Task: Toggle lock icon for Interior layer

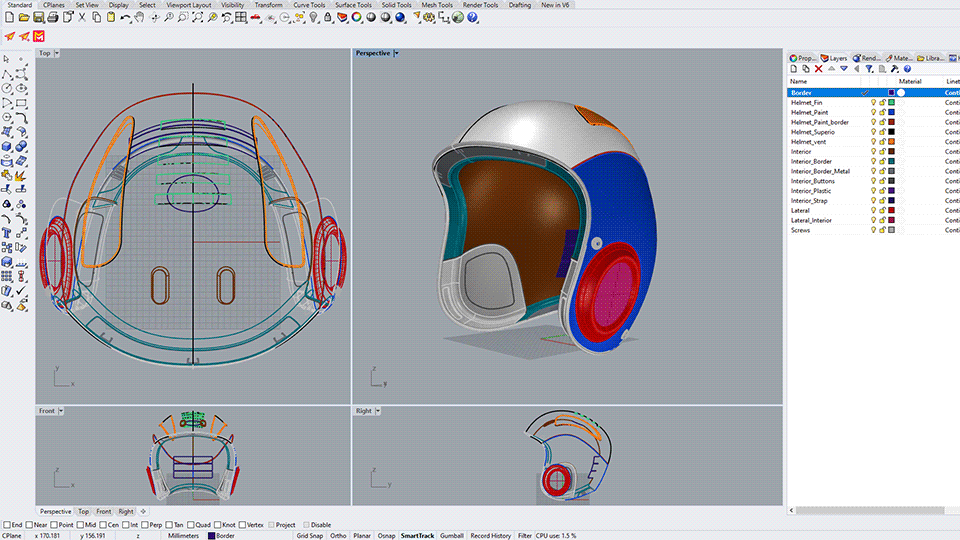Action: (x=882, y=152)
